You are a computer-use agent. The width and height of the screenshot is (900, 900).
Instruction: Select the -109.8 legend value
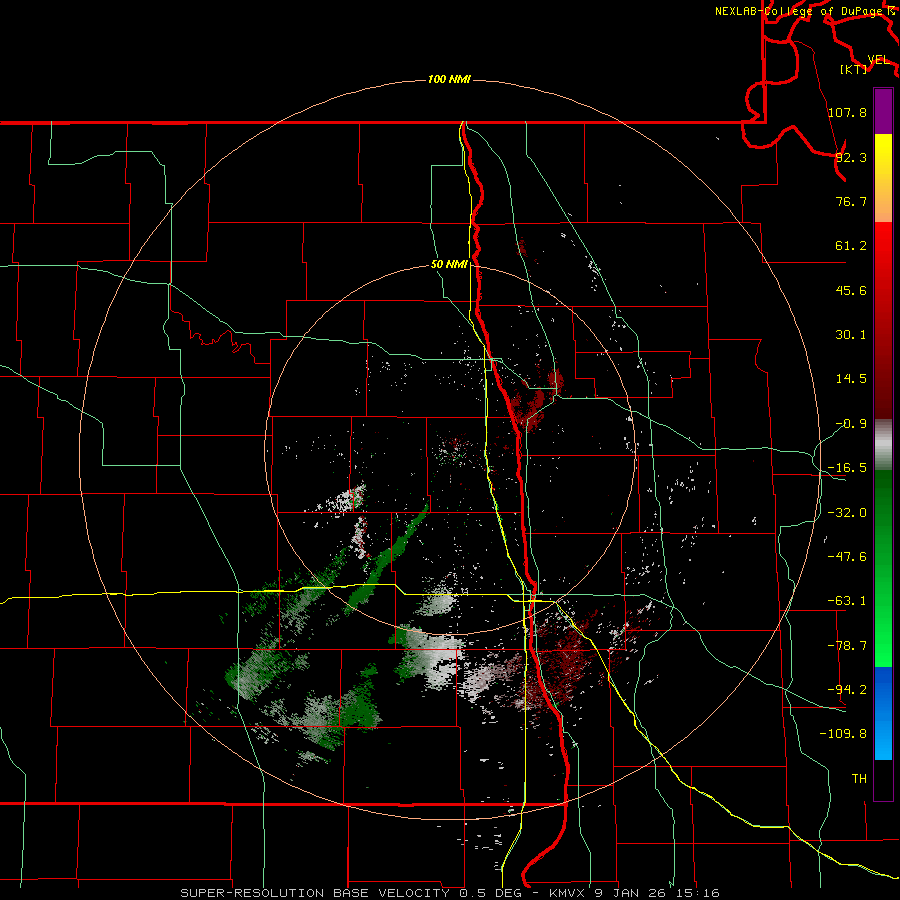click(x=843, y=734)
